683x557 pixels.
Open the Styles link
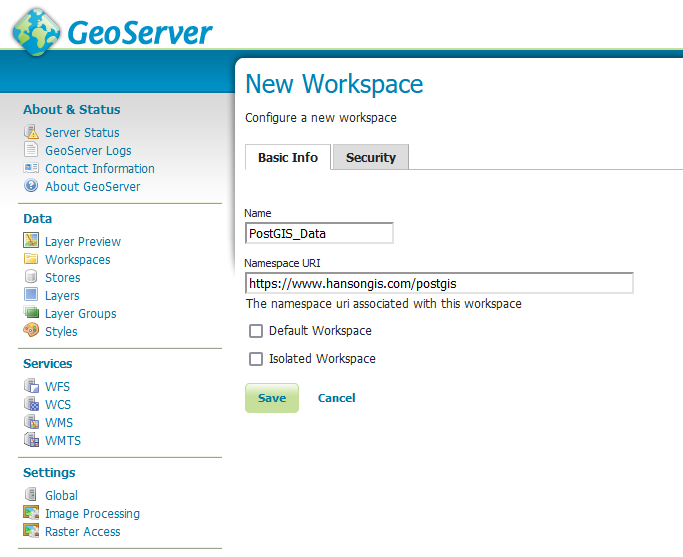coord(61,331)
